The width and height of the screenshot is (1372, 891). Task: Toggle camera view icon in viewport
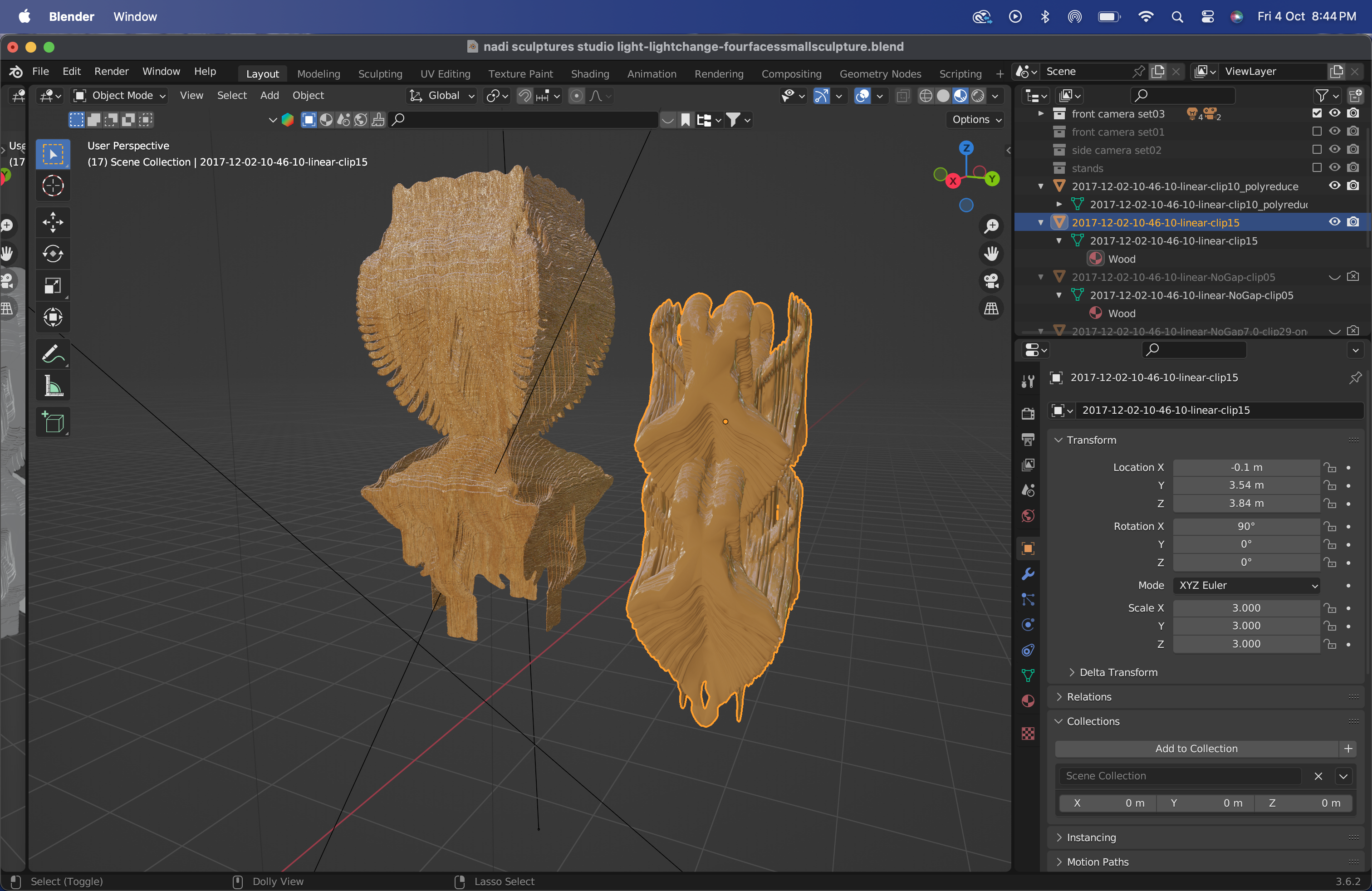(991, 281)
